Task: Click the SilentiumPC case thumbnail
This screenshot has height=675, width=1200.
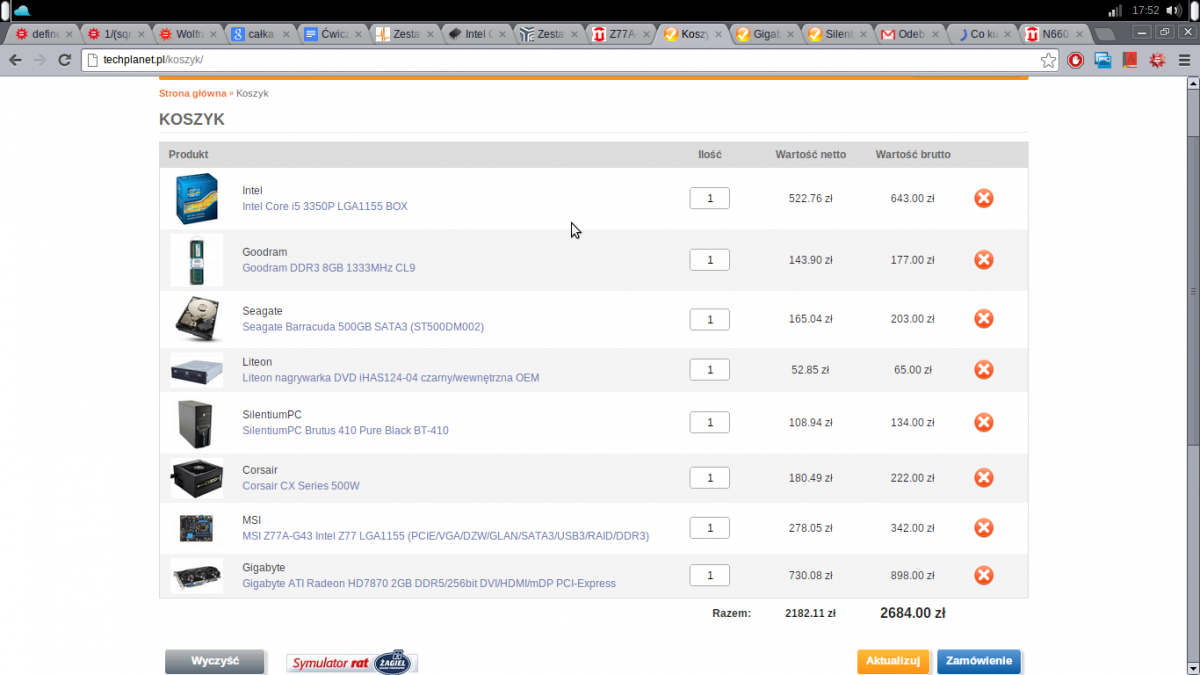Action: 197,423
